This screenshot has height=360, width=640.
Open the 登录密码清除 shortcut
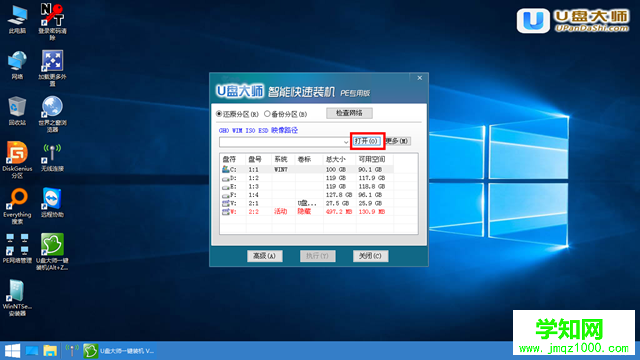pos(52,22)
